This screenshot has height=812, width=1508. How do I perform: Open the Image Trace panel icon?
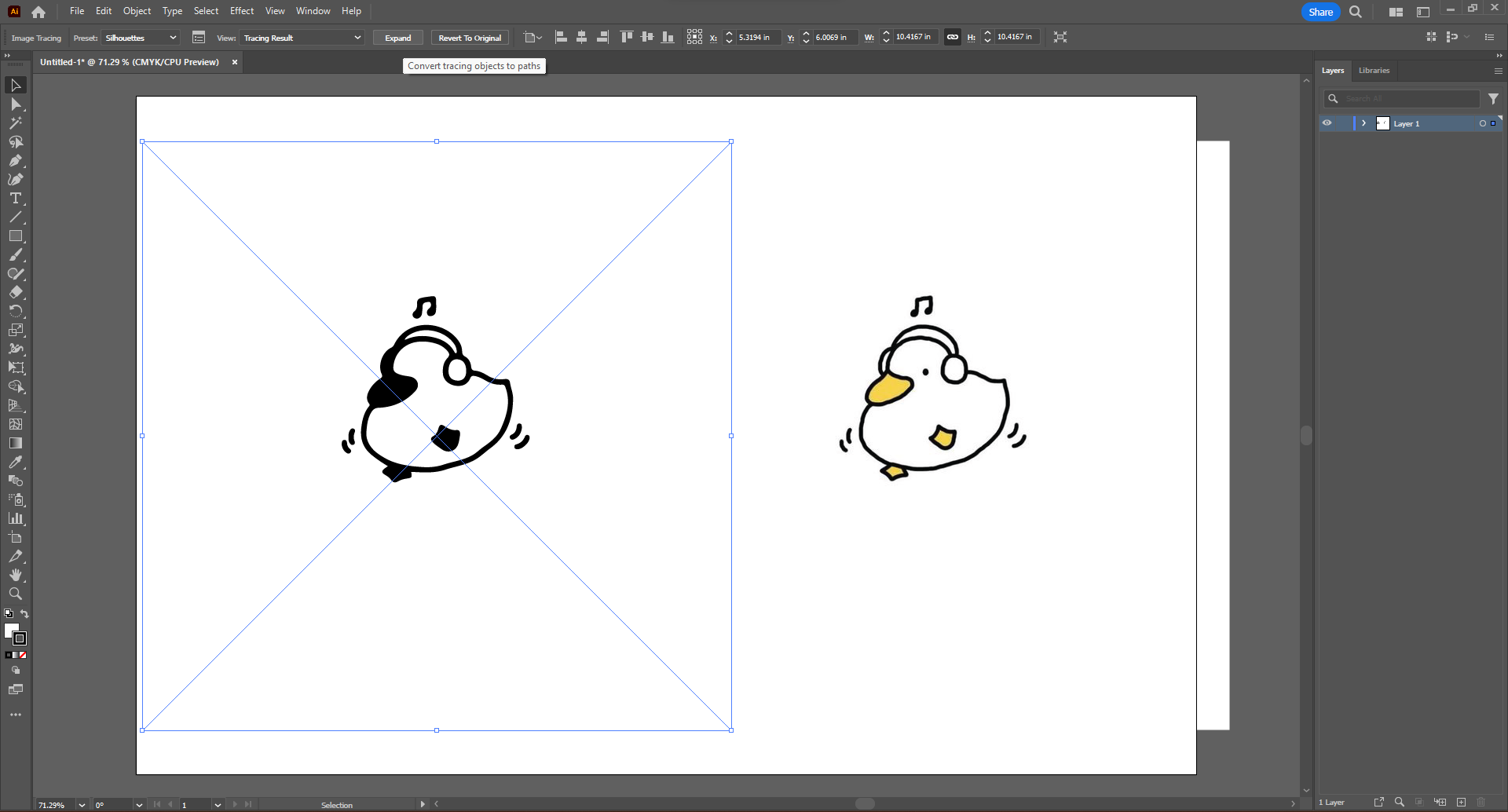coord(199,37)
